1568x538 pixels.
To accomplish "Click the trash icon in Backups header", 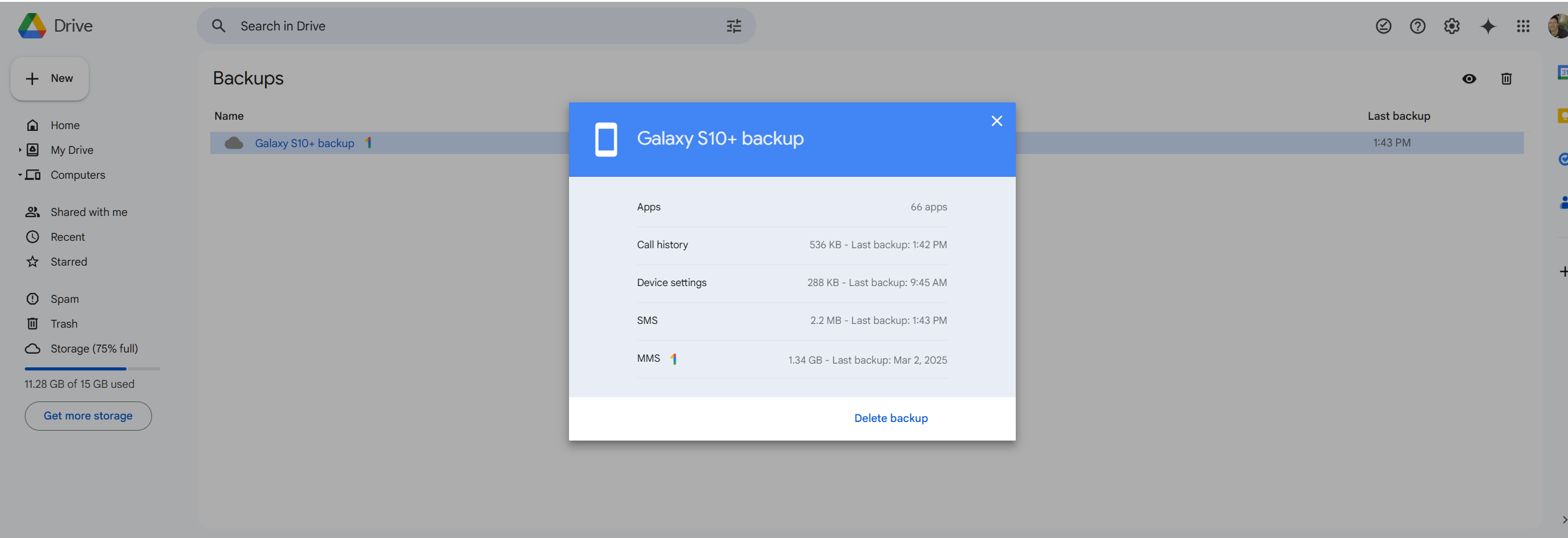I will (1506, 79).
